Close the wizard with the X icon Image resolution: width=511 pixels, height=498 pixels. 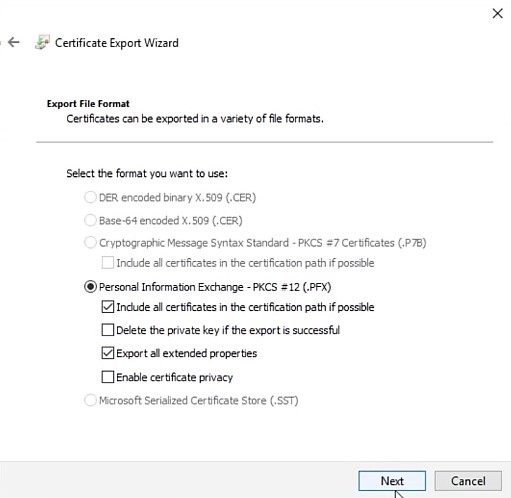pos(497,14)
